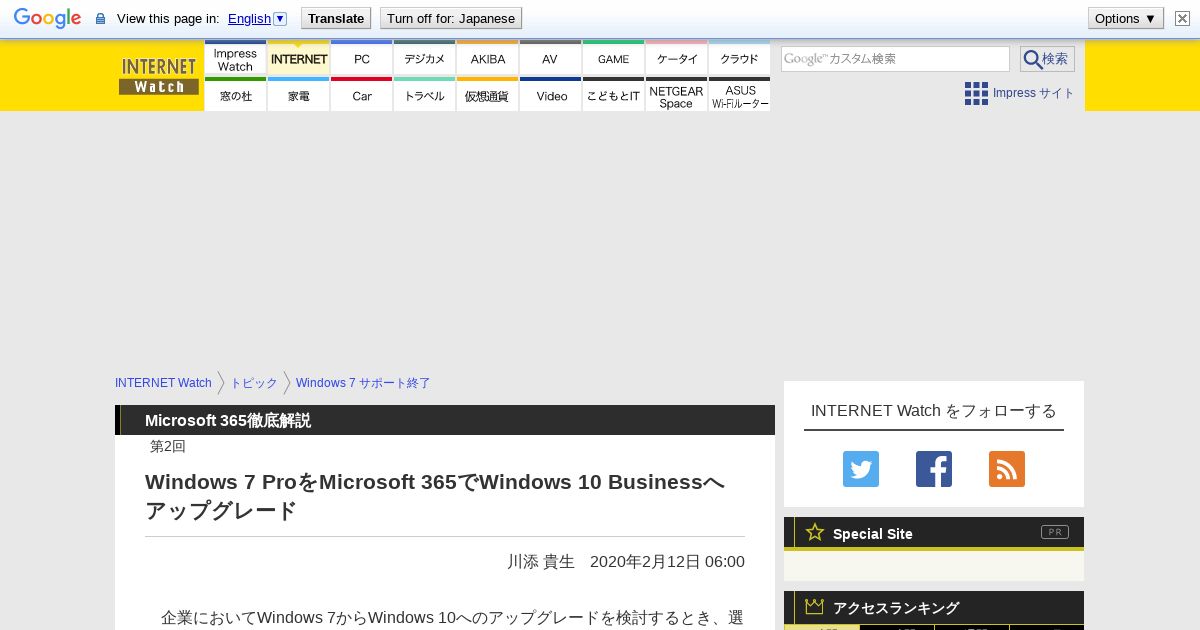The image size is (1200, 630).
Task: Open the translate Options dropdown
Action: (1126, 18)
